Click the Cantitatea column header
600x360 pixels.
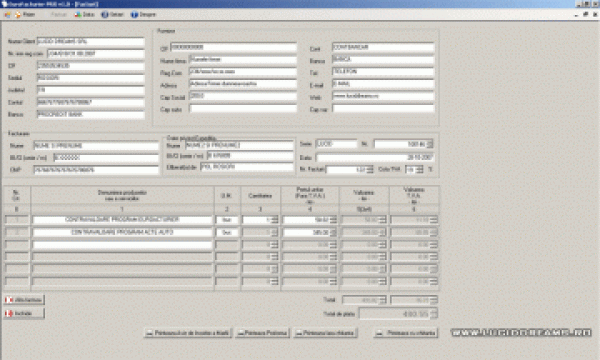(260, 195)
